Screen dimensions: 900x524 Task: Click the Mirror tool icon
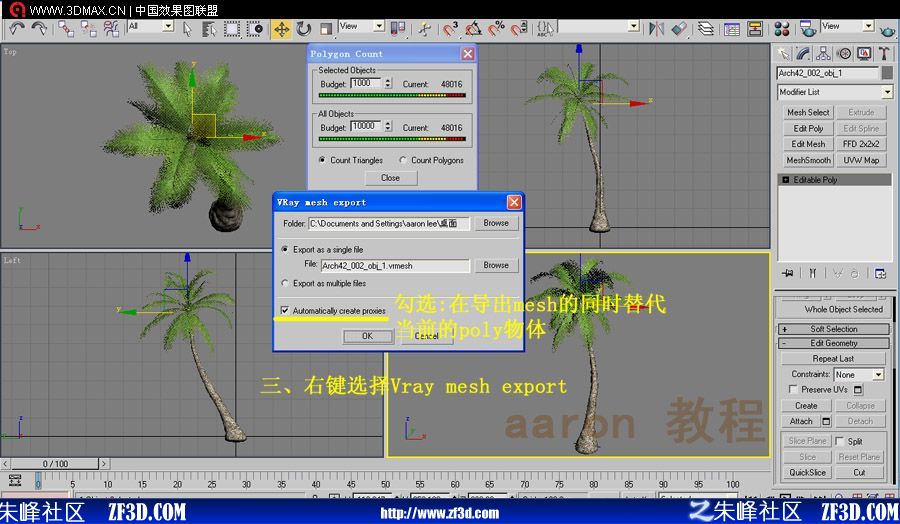click(657, 29)
